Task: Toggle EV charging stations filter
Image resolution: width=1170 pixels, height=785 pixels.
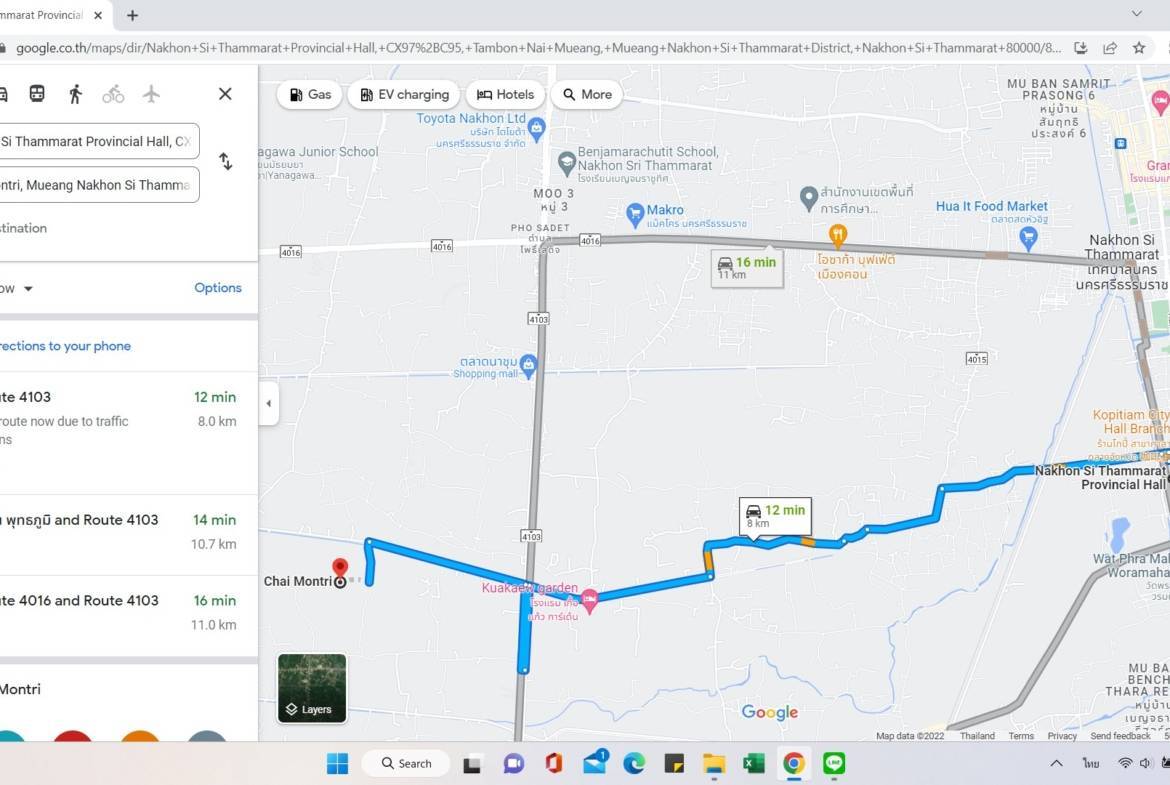Action: (404, 95)
